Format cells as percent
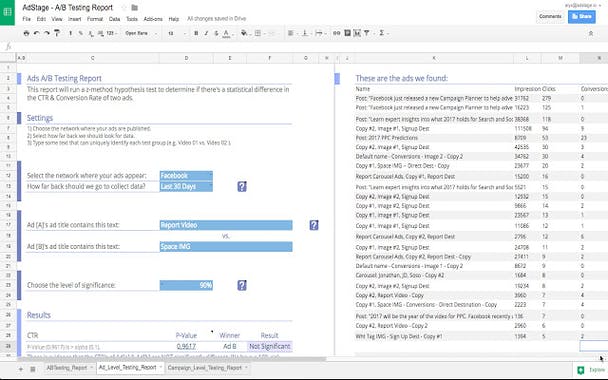This screenshot has width=608, height=380. (x=81, y=33)
